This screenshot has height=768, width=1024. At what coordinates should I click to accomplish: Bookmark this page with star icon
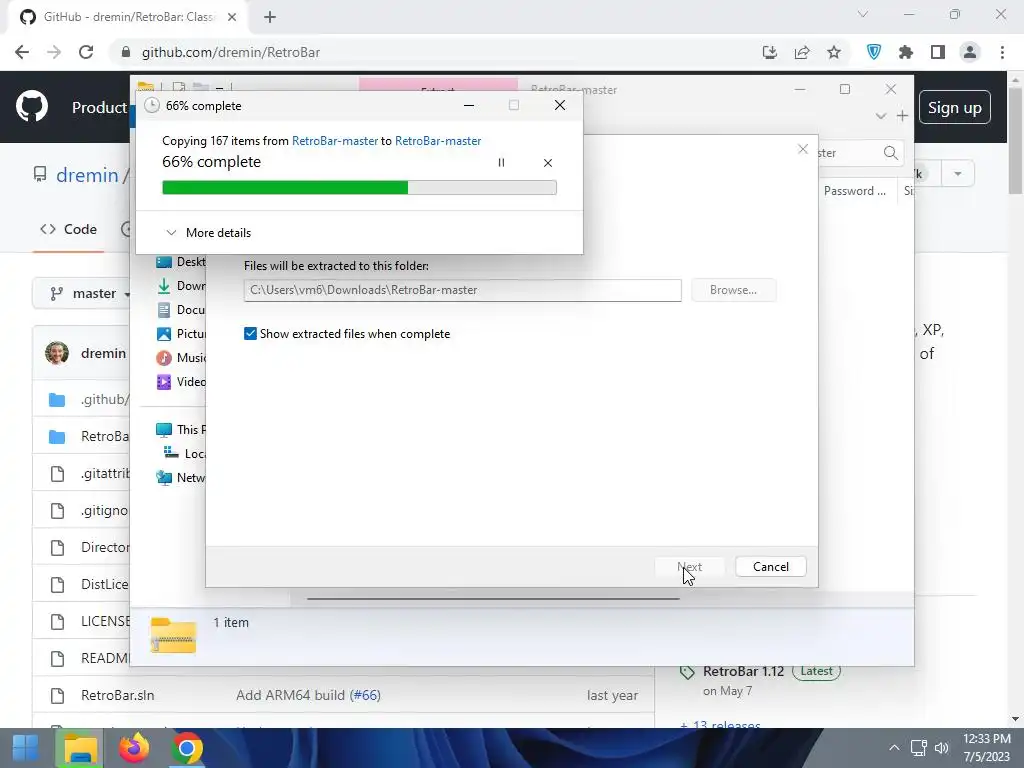(x=834, y=52)
